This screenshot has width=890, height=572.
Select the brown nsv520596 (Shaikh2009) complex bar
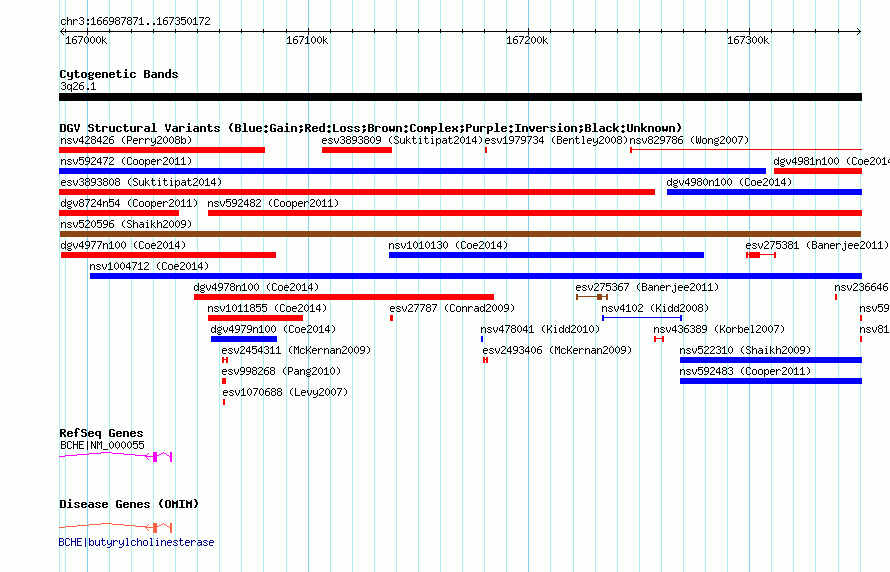(460, 234)
